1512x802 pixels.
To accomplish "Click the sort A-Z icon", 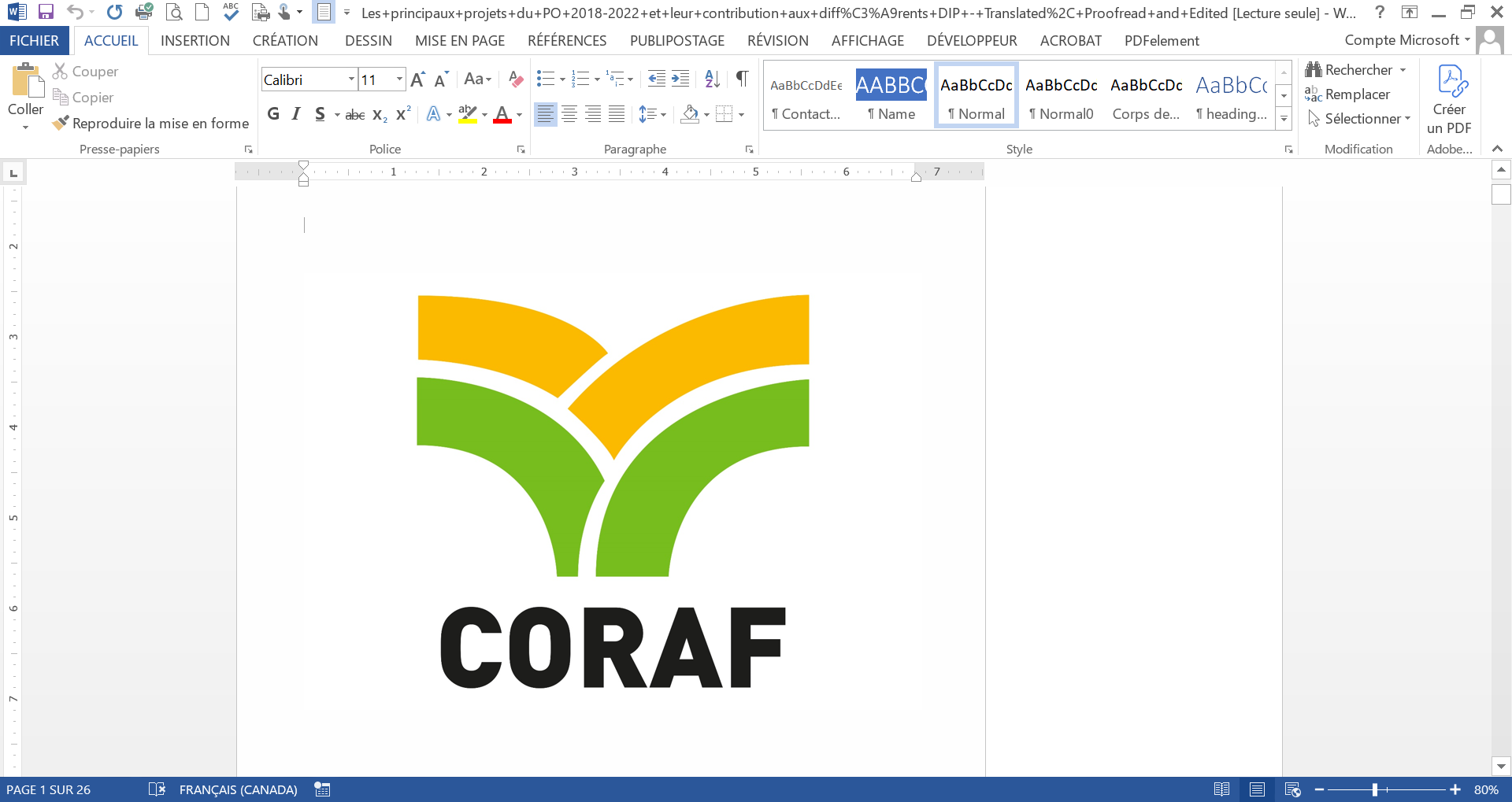I will coord(712,79).
